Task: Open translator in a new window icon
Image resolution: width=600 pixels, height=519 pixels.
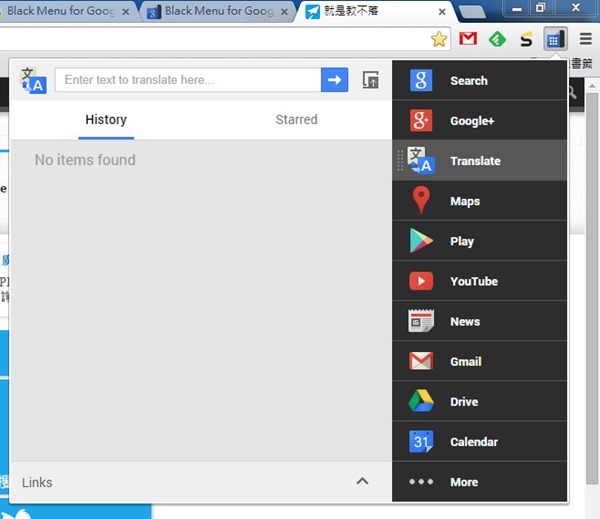Action: tap(370, 80)
